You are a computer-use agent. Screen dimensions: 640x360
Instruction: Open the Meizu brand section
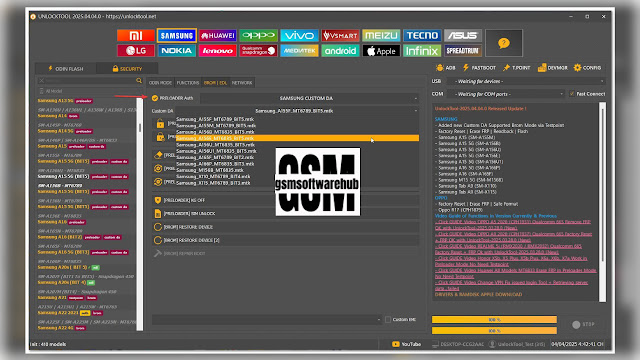[381, 36]
